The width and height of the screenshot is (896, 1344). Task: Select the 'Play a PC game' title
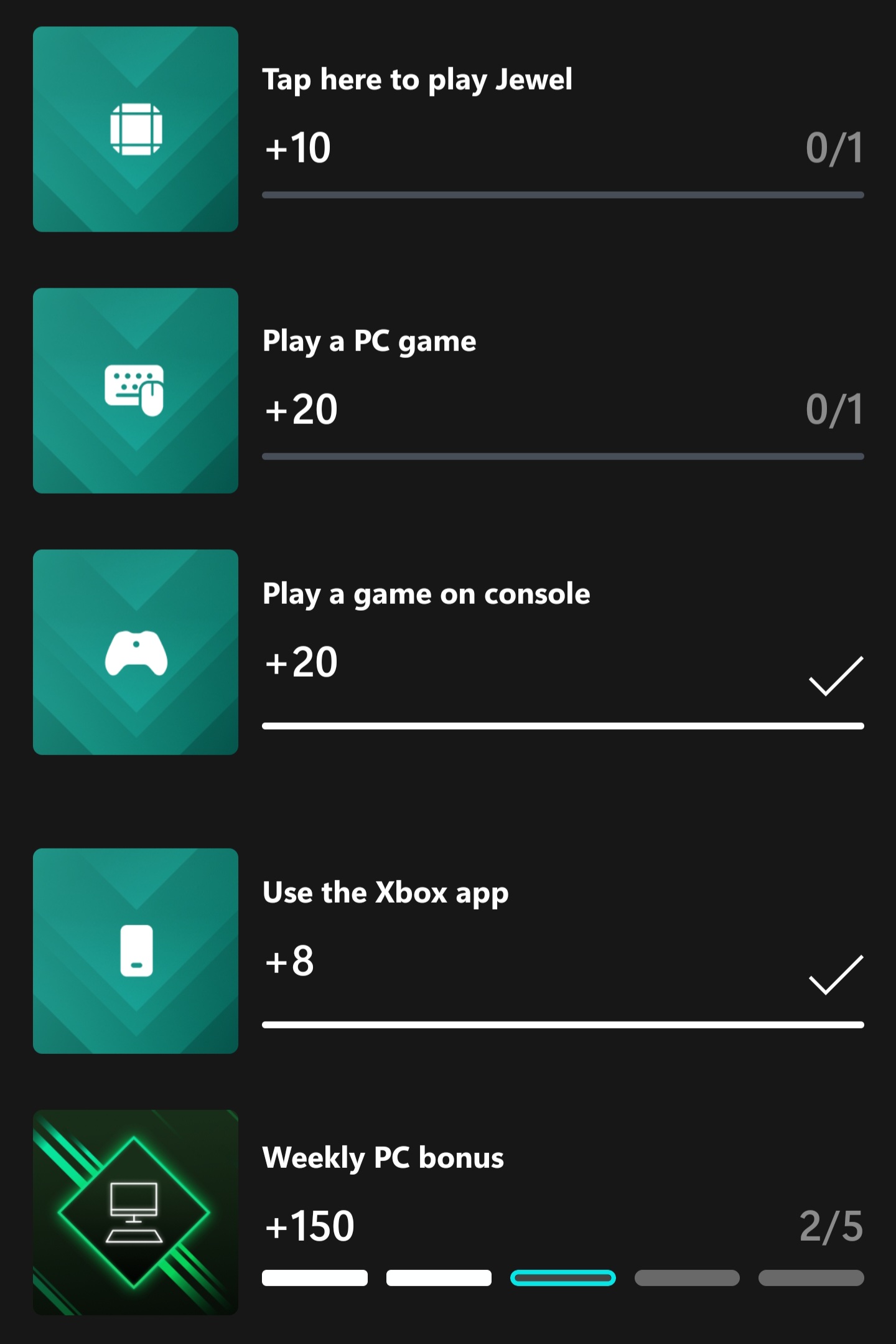(x=369, y=342)
